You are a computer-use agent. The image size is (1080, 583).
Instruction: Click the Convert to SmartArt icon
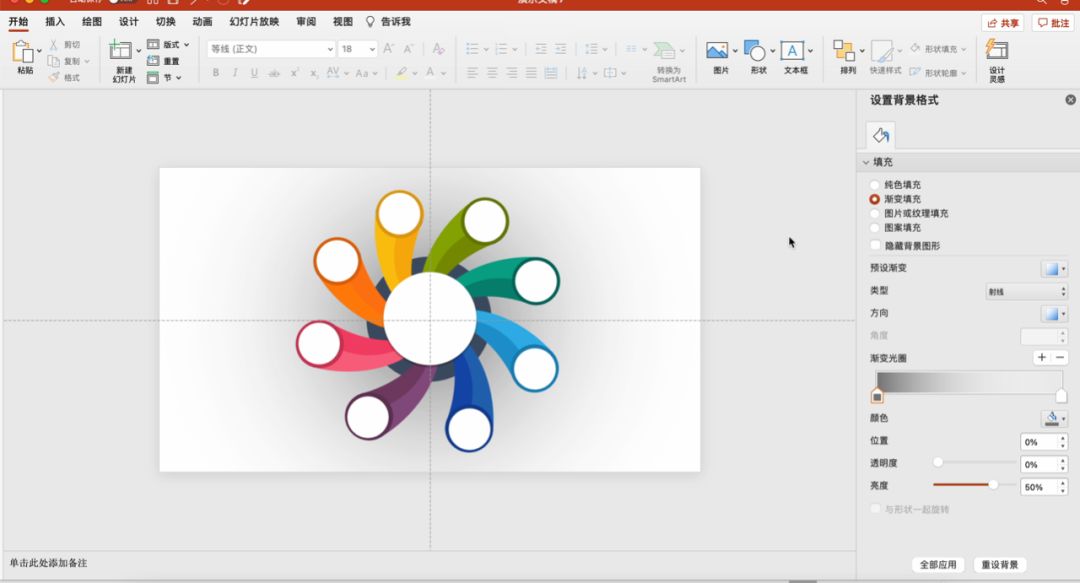pos(665,50)
